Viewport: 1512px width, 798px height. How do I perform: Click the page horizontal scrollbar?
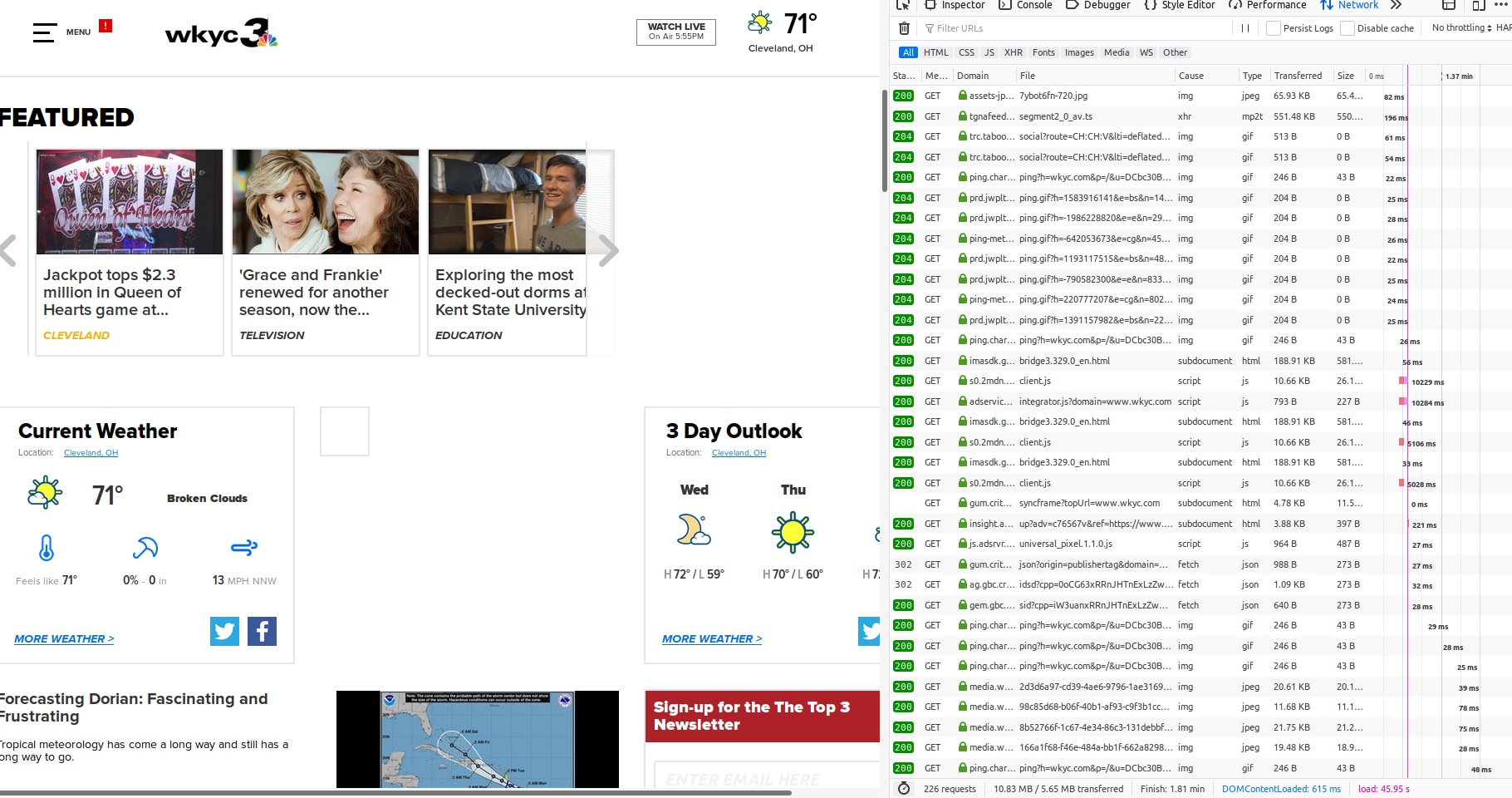[x=395, y=793]
